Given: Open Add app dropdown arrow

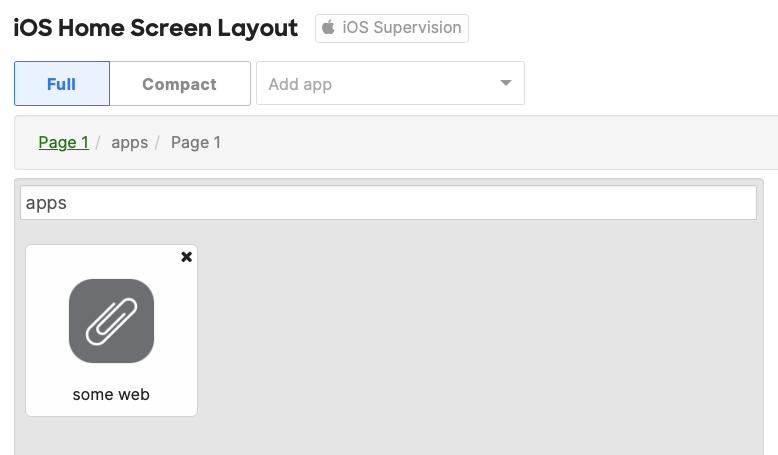Looking at the screenshot, I should (x=506, y=83).
